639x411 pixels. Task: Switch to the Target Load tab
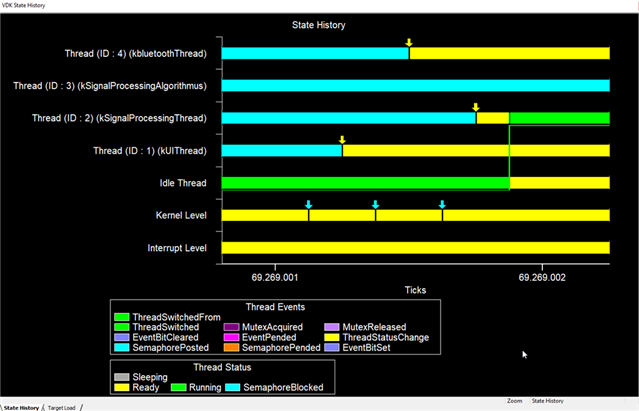[61, 407]
